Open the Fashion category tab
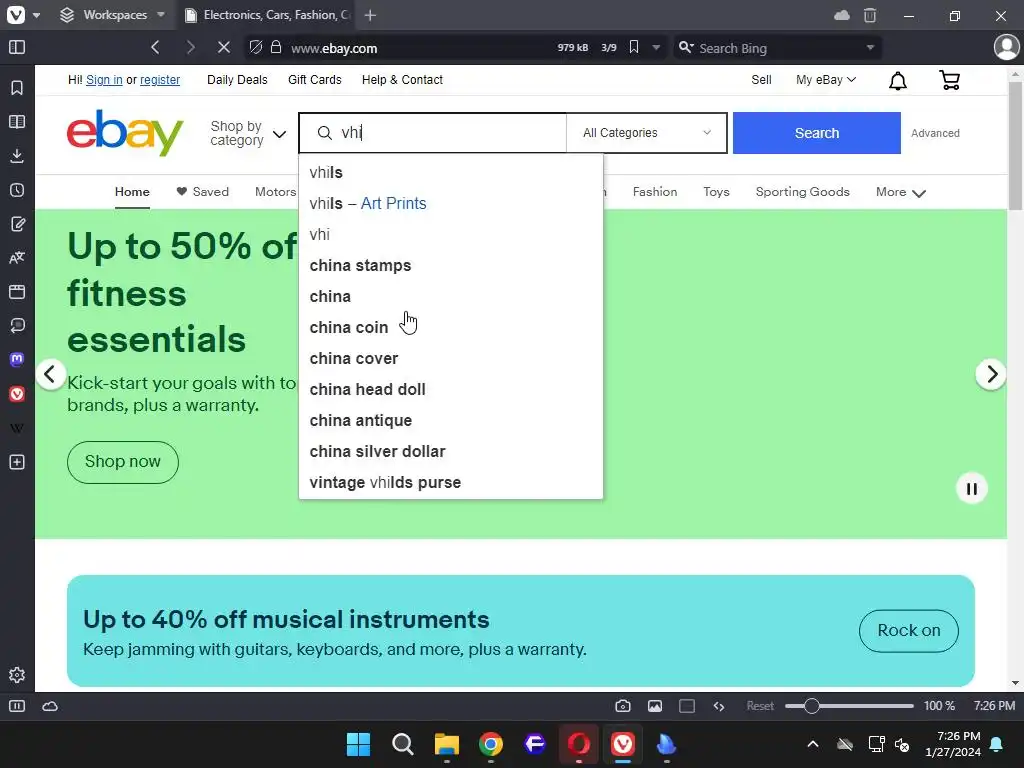 pos(654,192)
